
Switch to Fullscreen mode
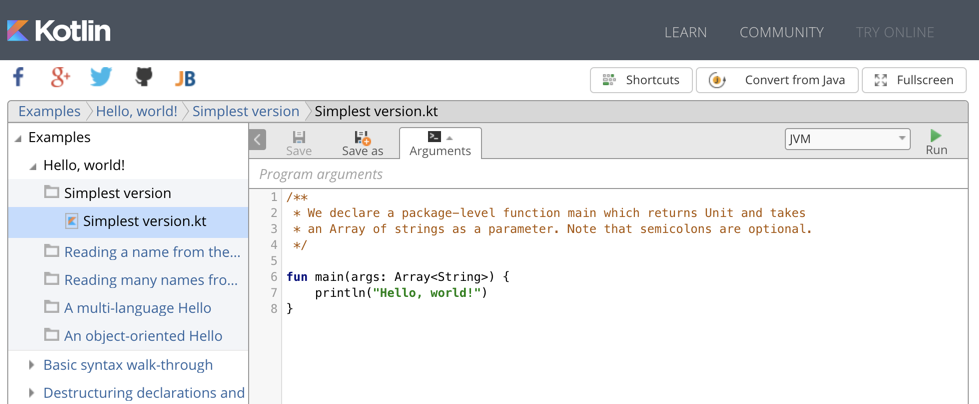pos(914,80)
